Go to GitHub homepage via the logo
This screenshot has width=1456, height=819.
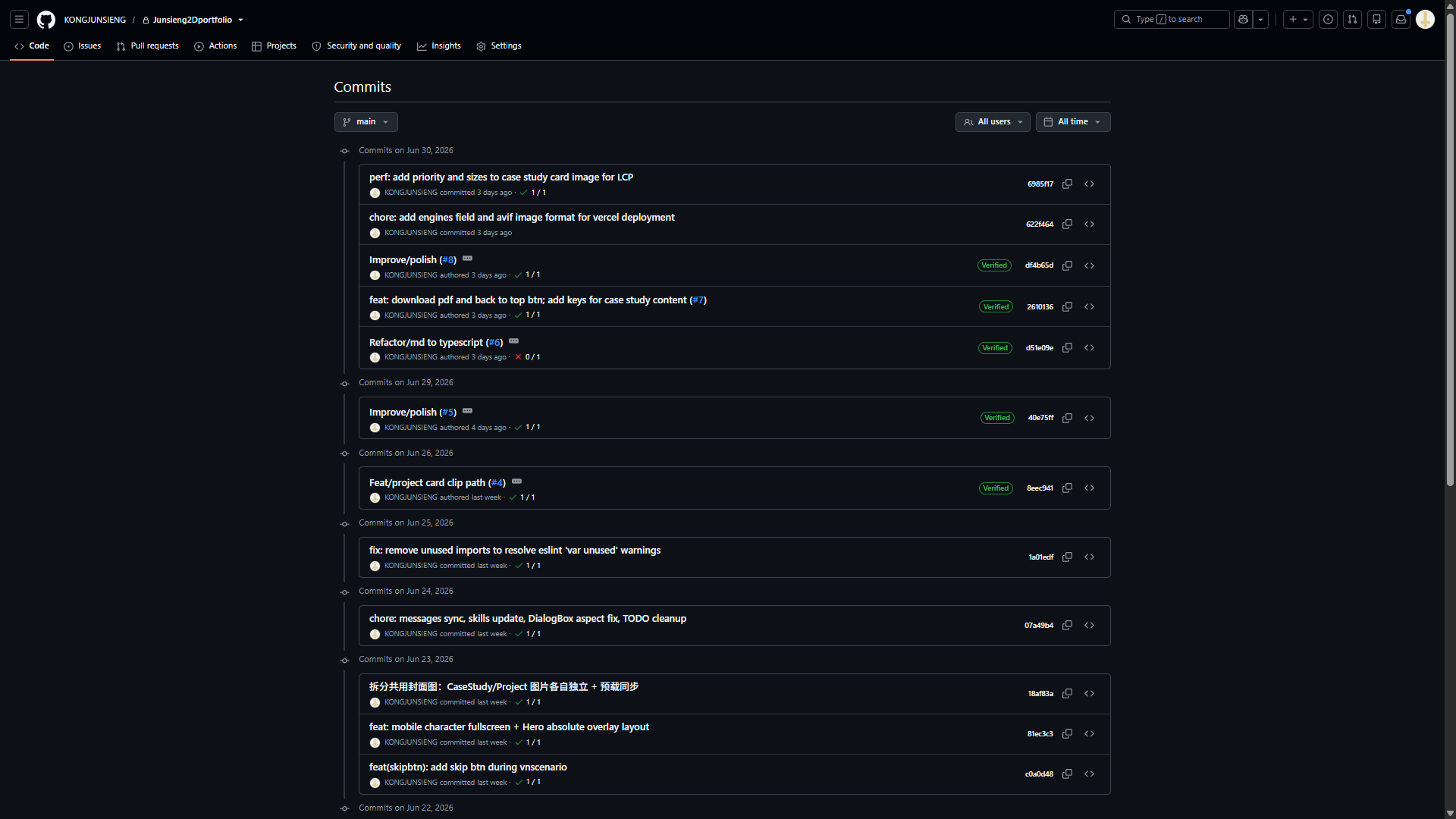pyautogui.click(x=46, y=20)
